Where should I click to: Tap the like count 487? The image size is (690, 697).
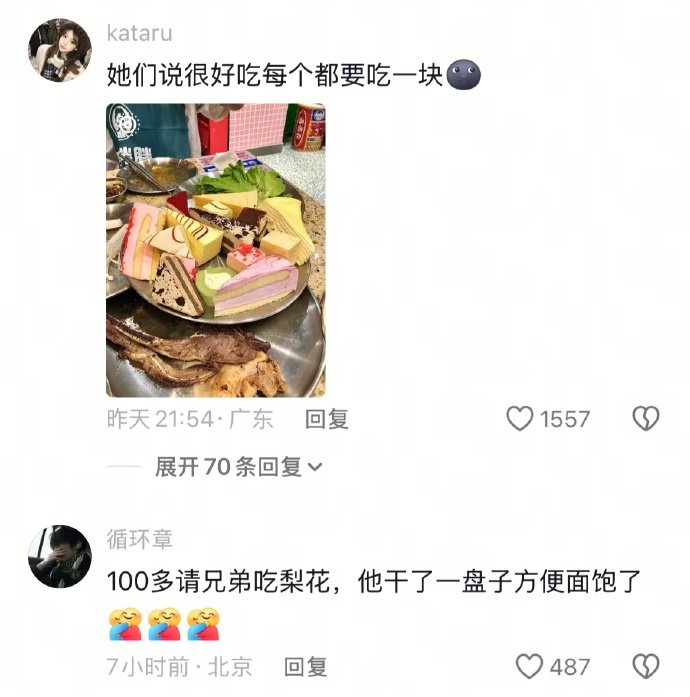pos(570,667)
